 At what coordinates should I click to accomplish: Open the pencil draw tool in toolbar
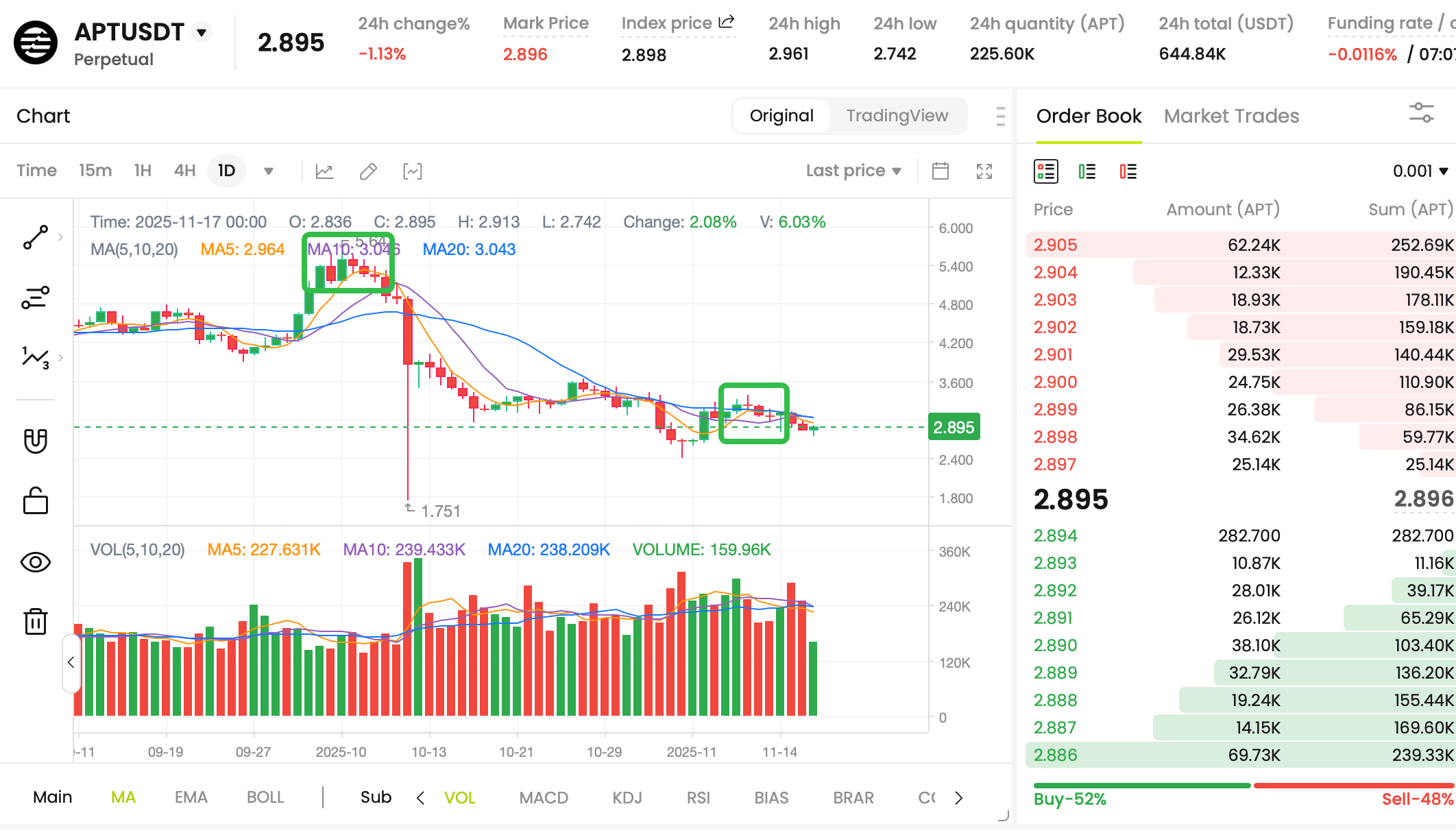point(368,171)
